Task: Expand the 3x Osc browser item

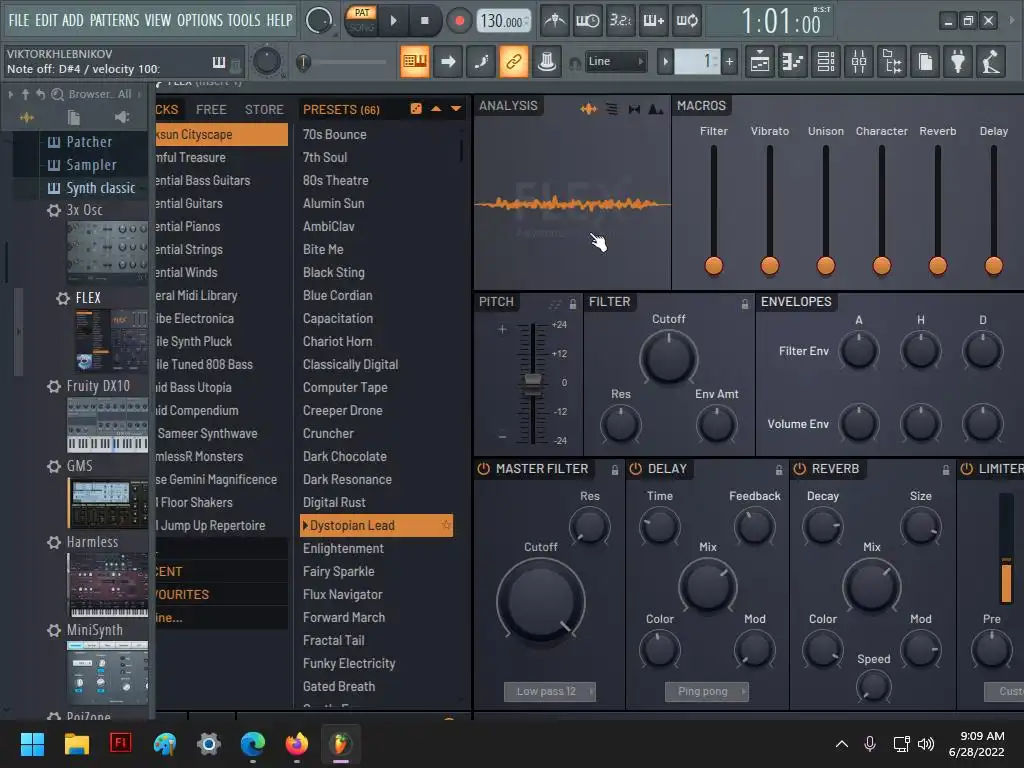Action: tap(54, 210)
